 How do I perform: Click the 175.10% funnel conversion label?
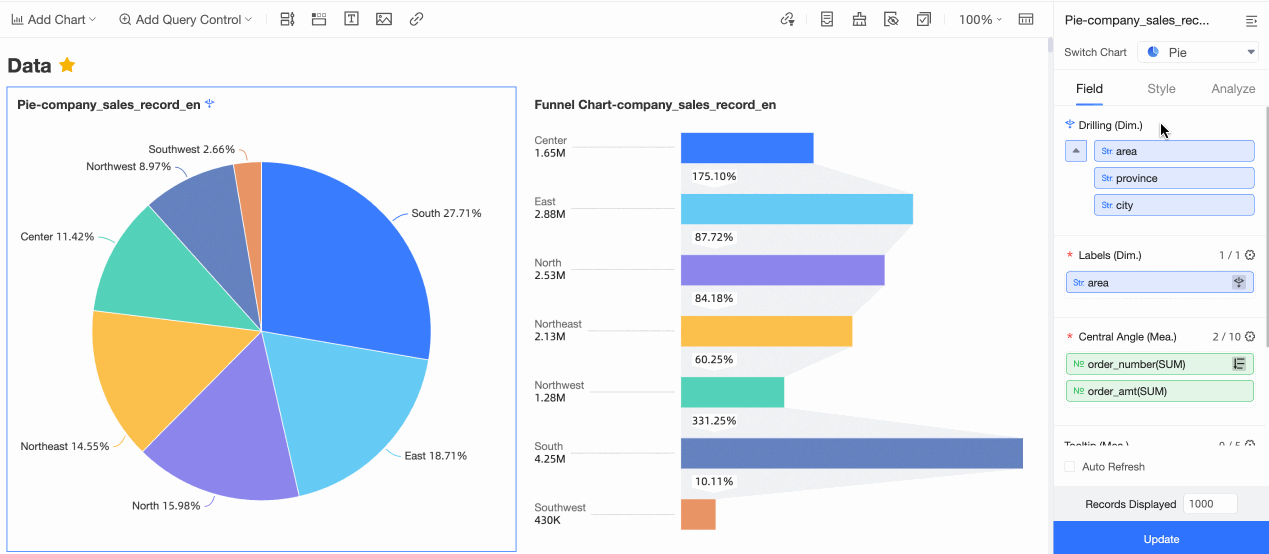point(715,176)
